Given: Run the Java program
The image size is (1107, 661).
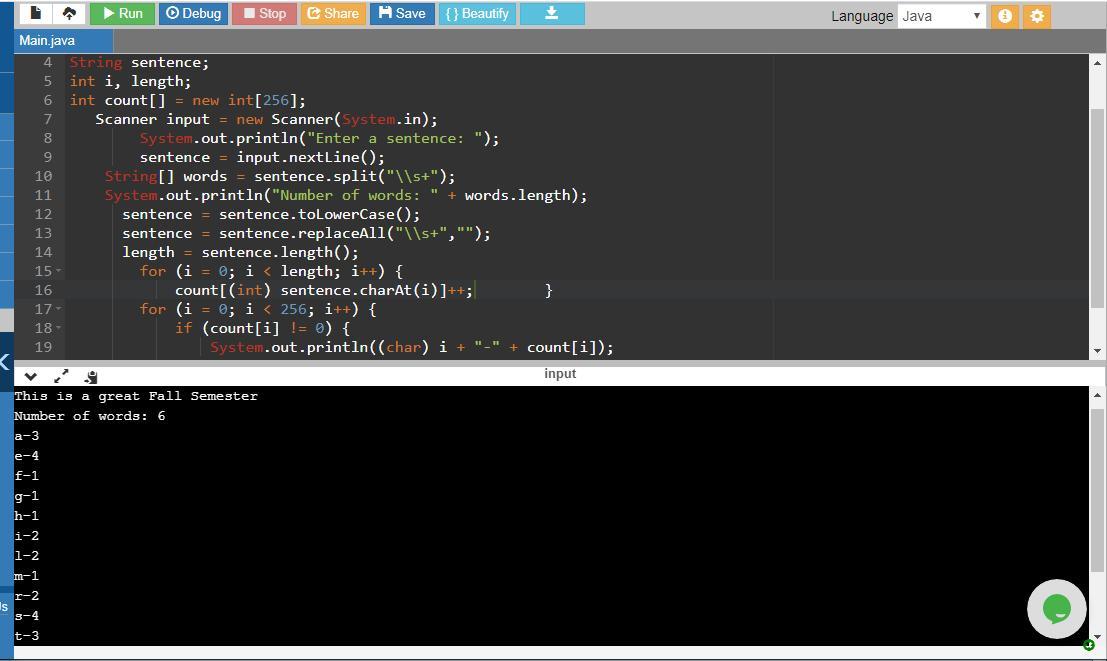Looking at the screenshot, I should point(122,13).
